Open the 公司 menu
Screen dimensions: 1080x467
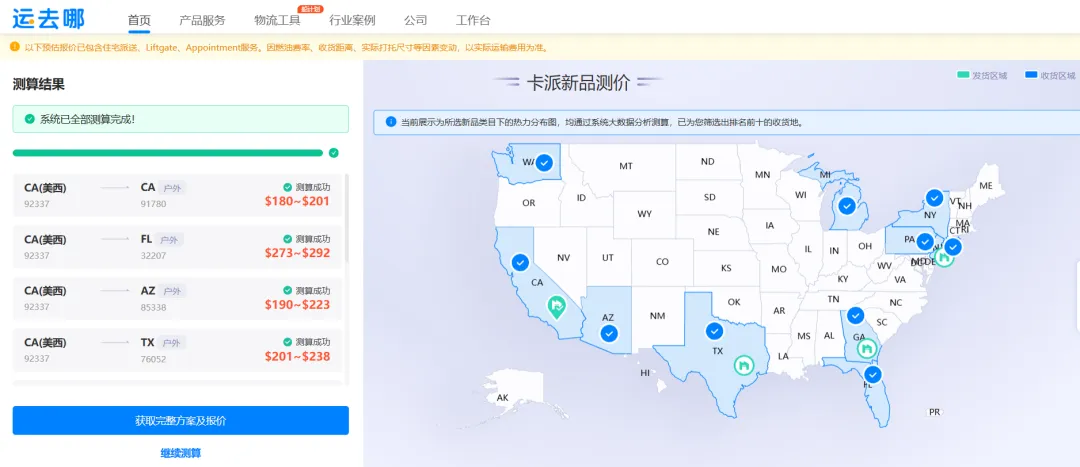pyautogui.click(x=415, y=20)
